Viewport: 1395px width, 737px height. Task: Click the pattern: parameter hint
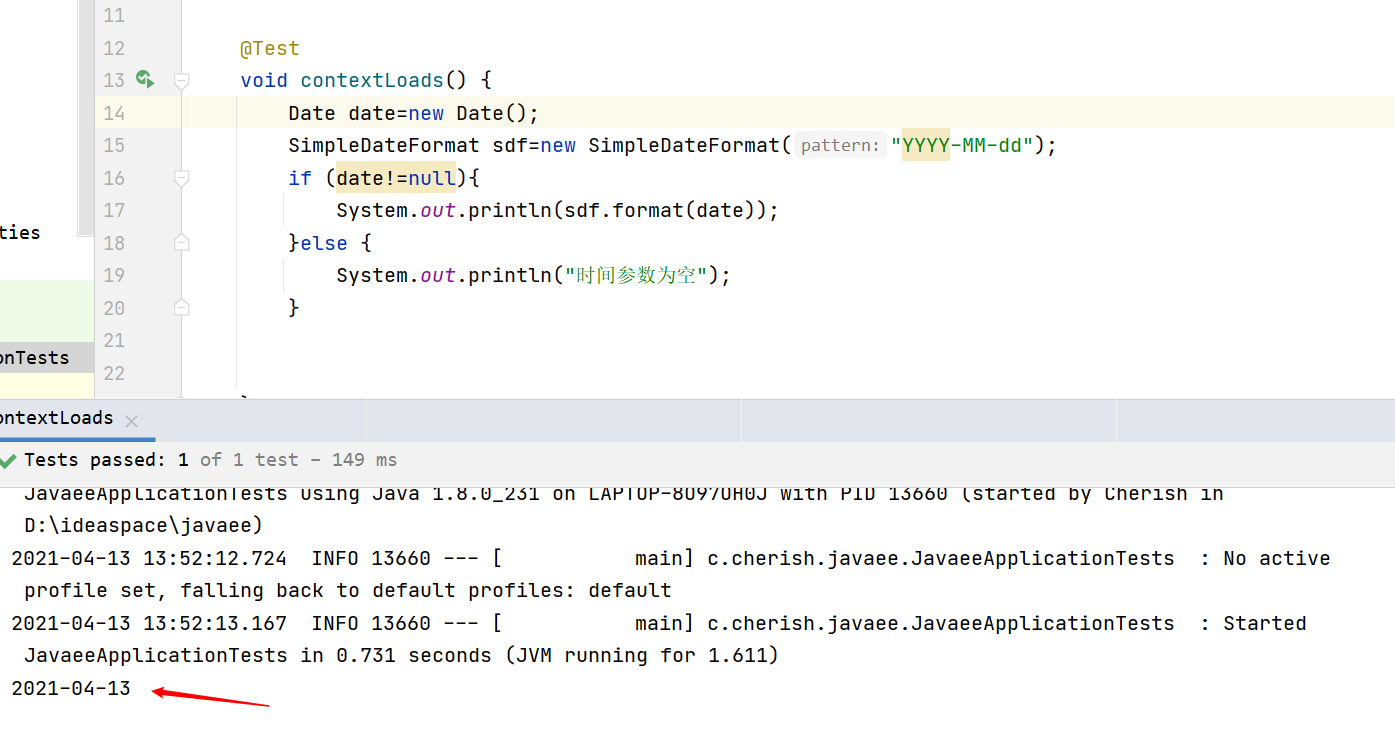pyautogui.click(x=841, y=146)
